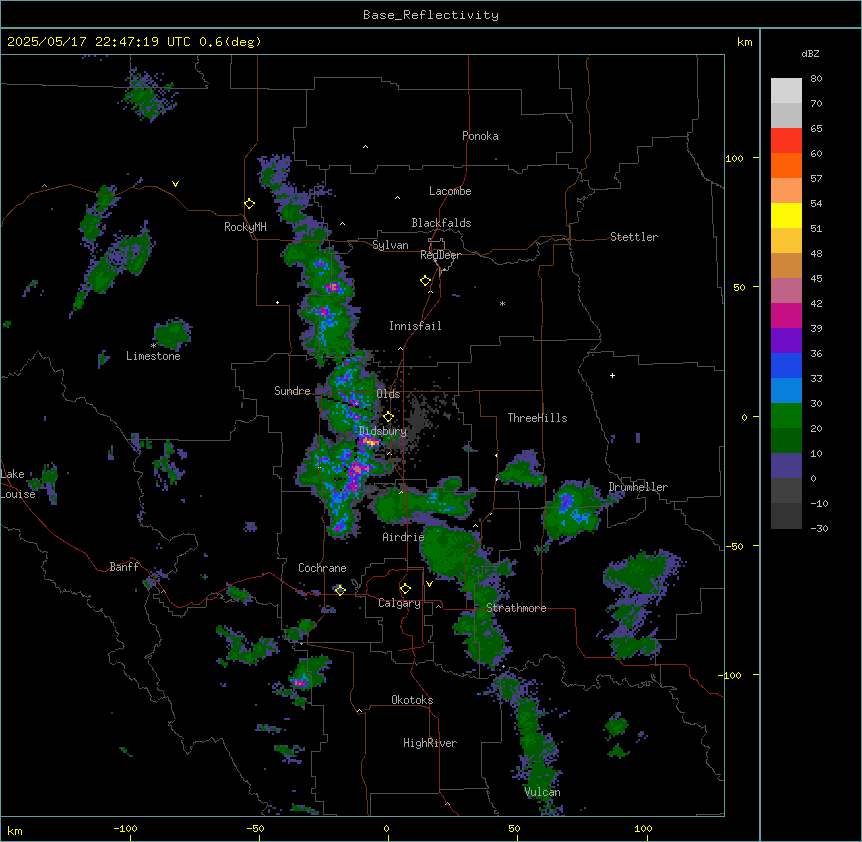Click the Ponoka city label
This screenshot has width=862, height=842.
pos(480,136)
